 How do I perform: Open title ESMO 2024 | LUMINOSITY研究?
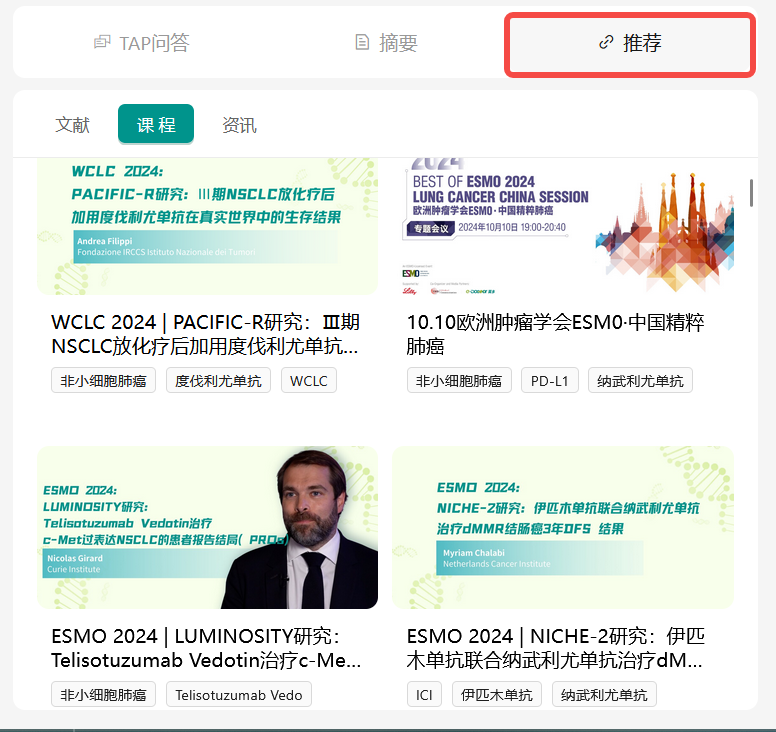click(x=206, y=648)
